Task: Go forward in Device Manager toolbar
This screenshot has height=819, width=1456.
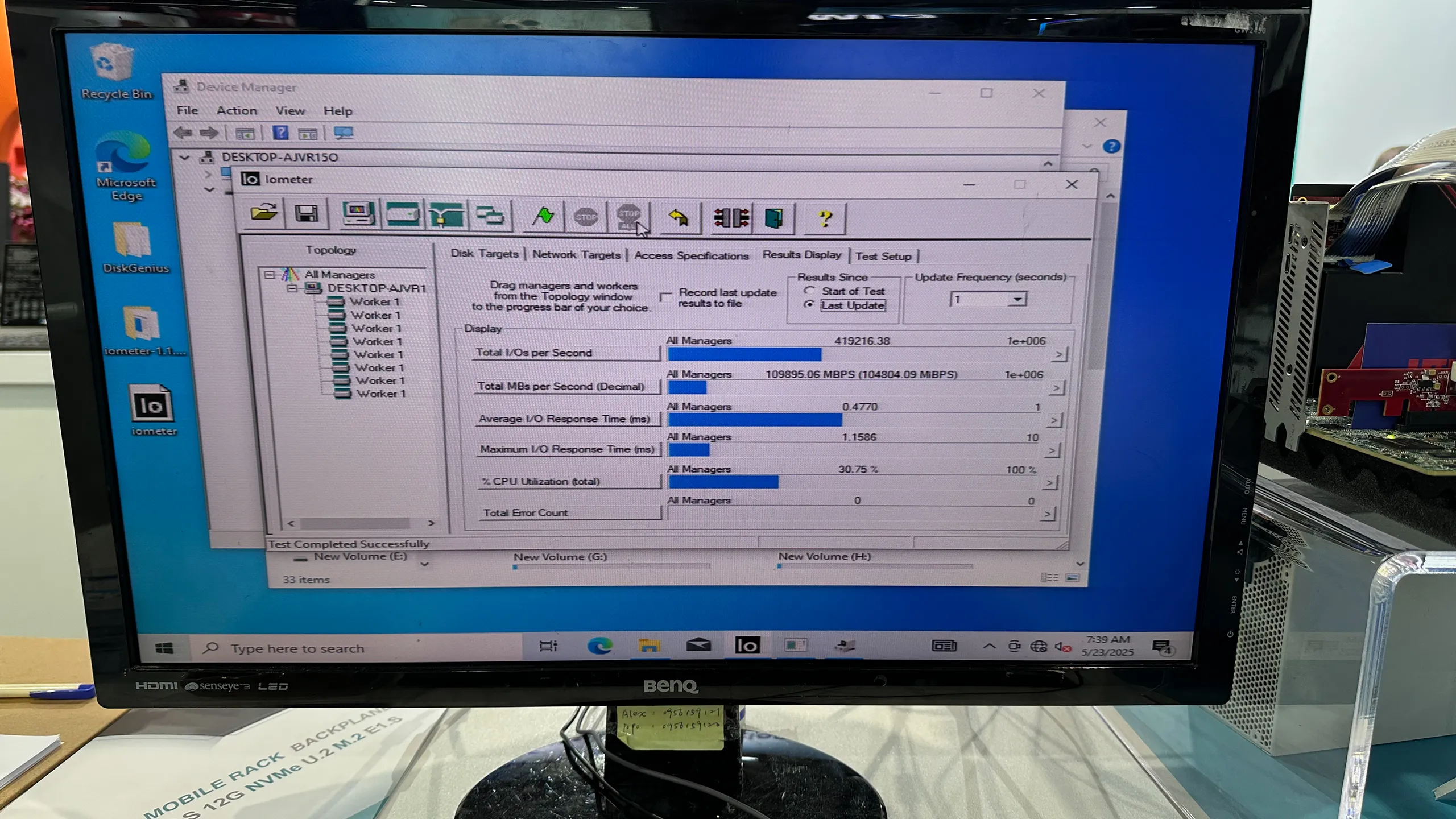Action: click(209, 133)
